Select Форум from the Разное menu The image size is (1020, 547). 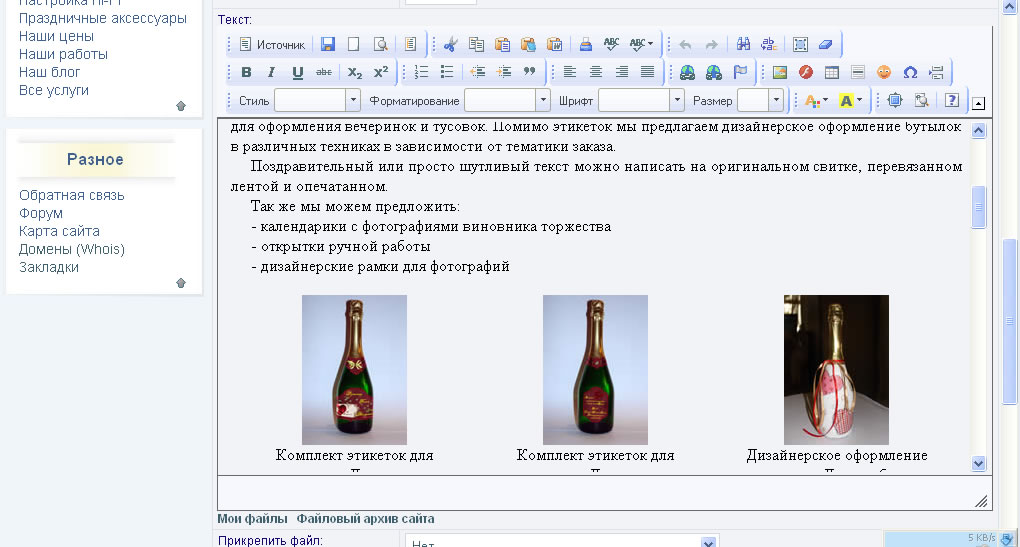click(41, 213)
